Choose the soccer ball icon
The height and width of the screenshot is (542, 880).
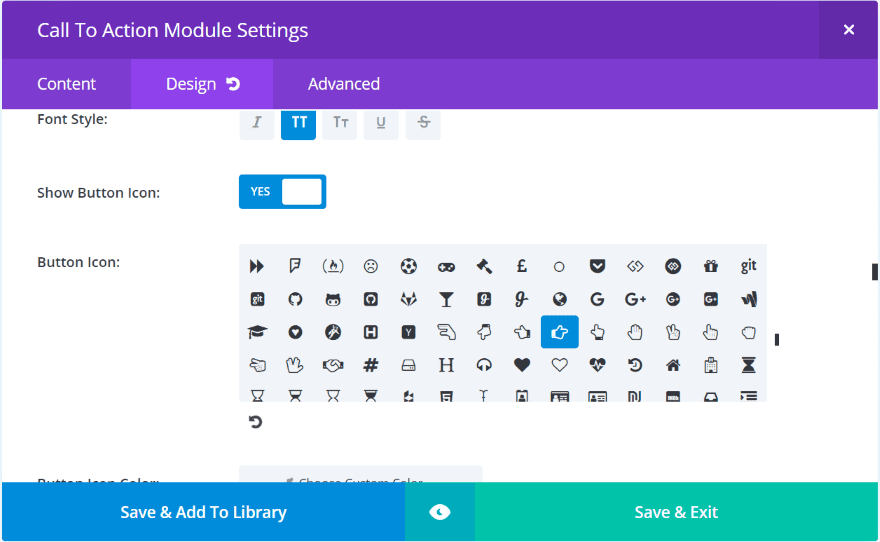pyautogui.click(x=409, y=266)
